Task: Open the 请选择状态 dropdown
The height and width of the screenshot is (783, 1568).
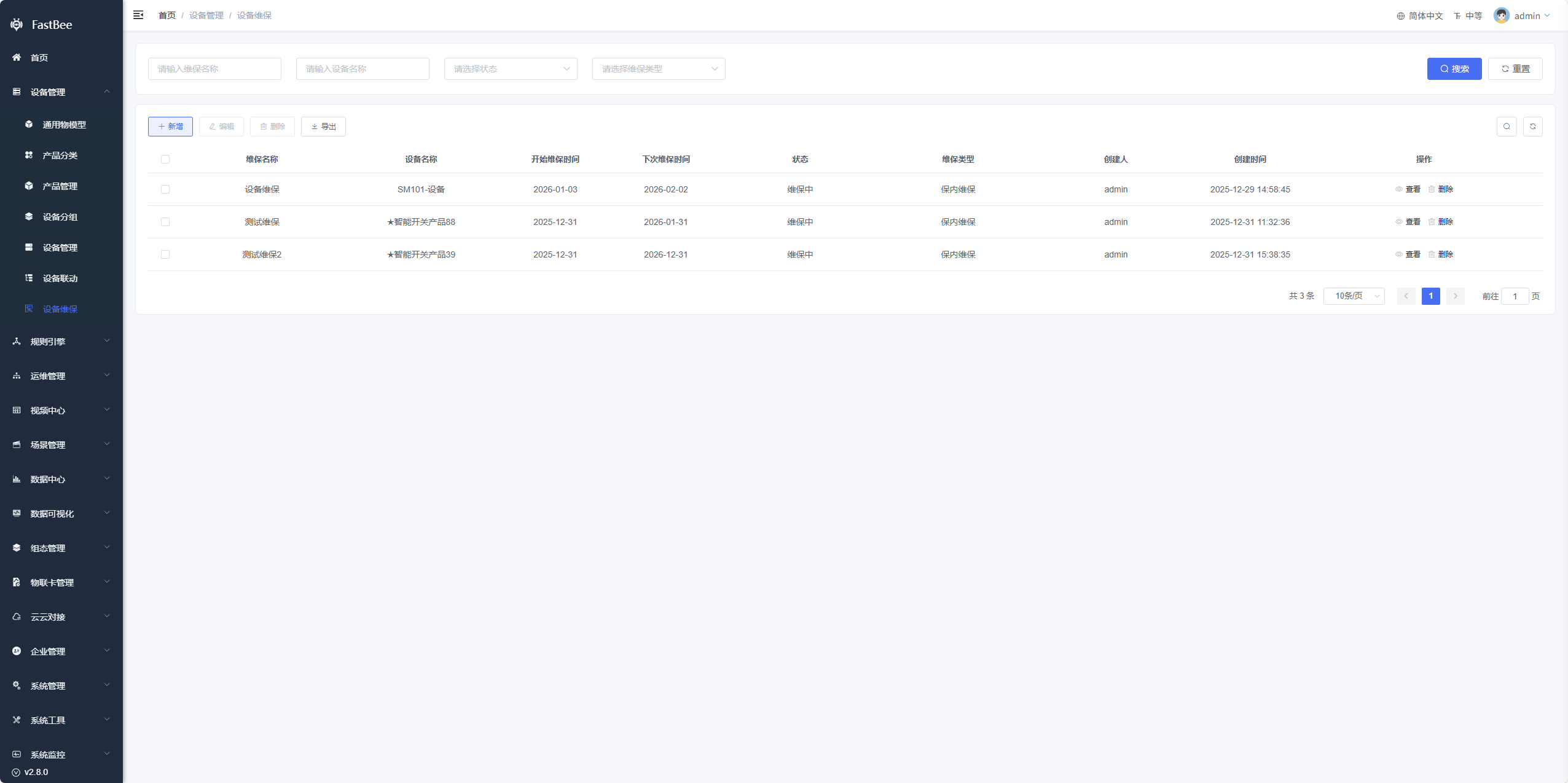Action: click(511, 69)
